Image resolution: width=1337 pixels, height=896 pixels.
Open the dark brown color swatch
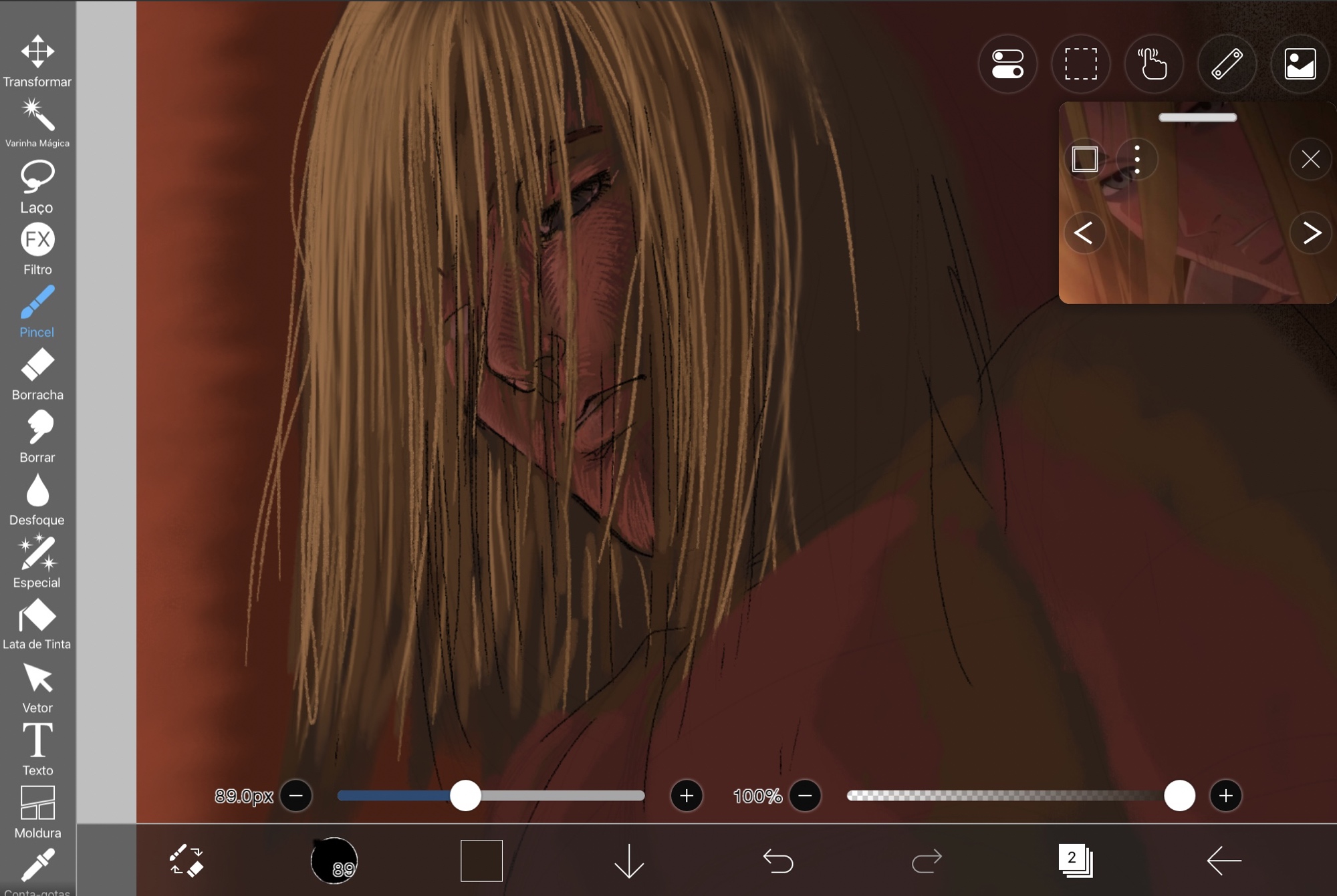(x=481, y=861)
